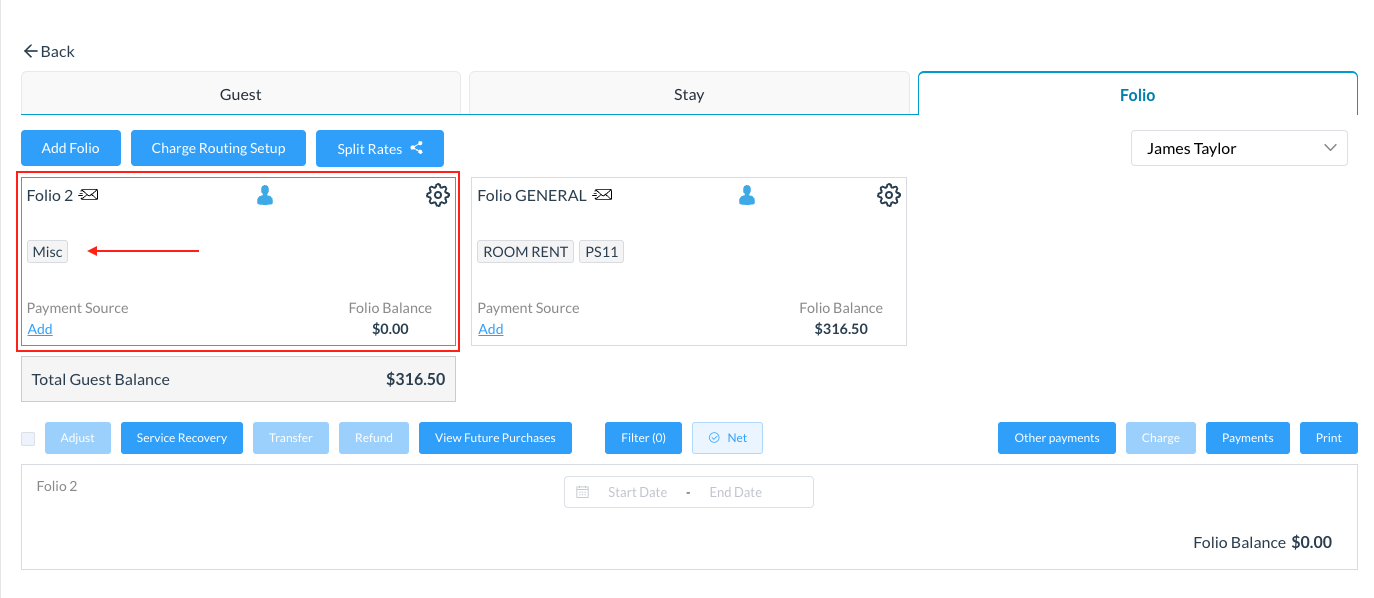Open the Filter (0) dropdown

coord(642,437)
